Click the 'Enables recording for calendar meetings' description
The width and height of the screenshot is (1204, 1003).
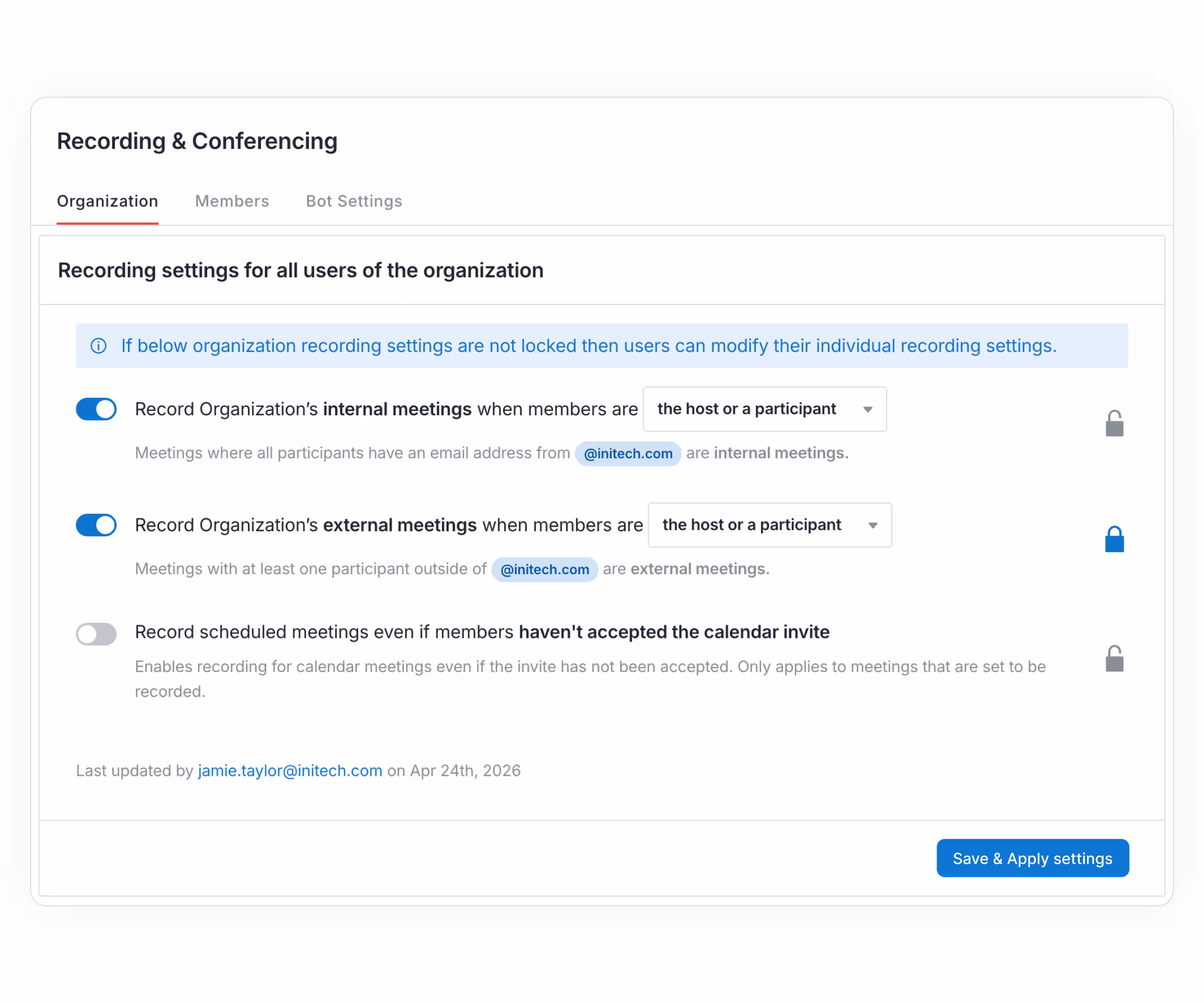(x=590, y=679)
